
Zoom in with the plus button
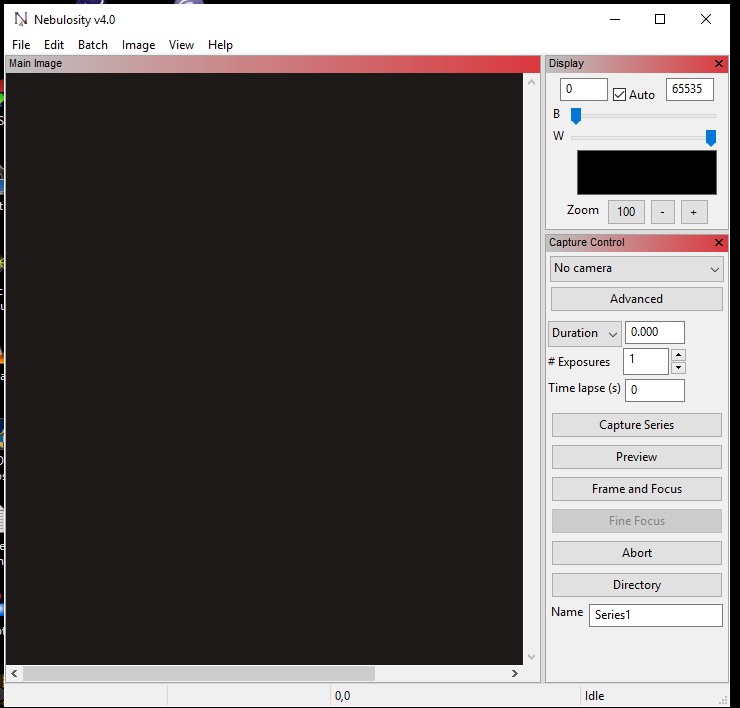694,212
